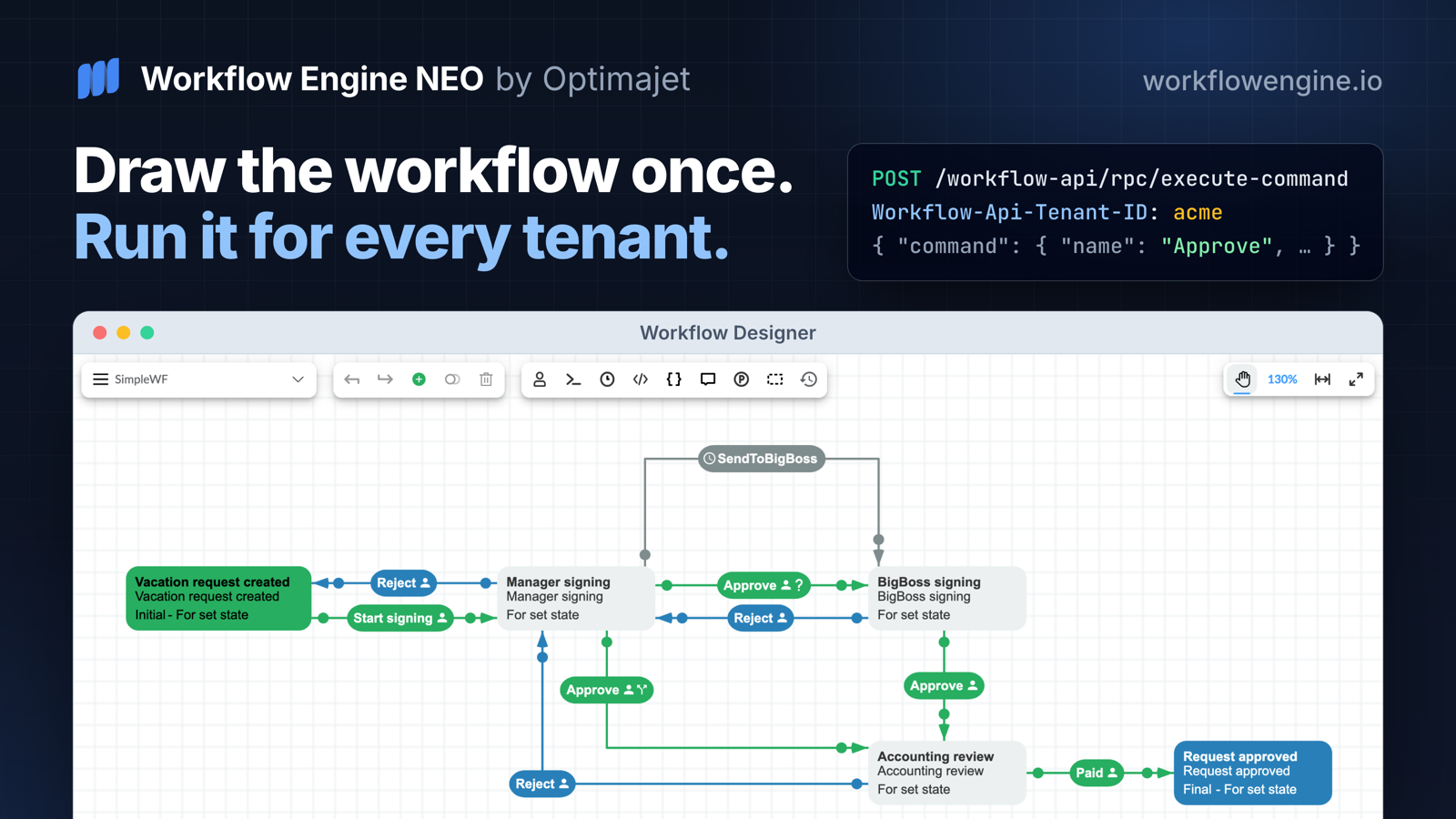
Task: Click Approve transition below BigBoss signing
Action: coord(944,685)
